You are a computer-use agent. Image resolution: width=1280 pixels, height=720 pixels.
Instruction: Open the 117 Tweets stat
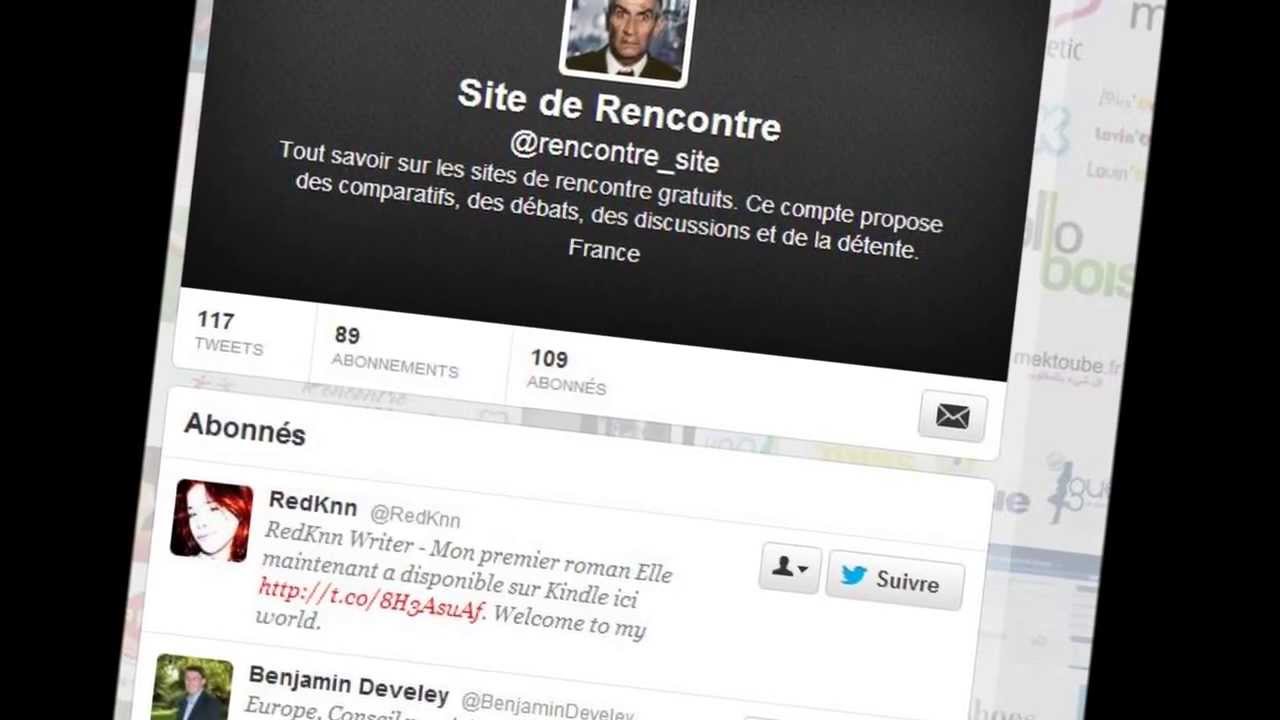(229, 332)
